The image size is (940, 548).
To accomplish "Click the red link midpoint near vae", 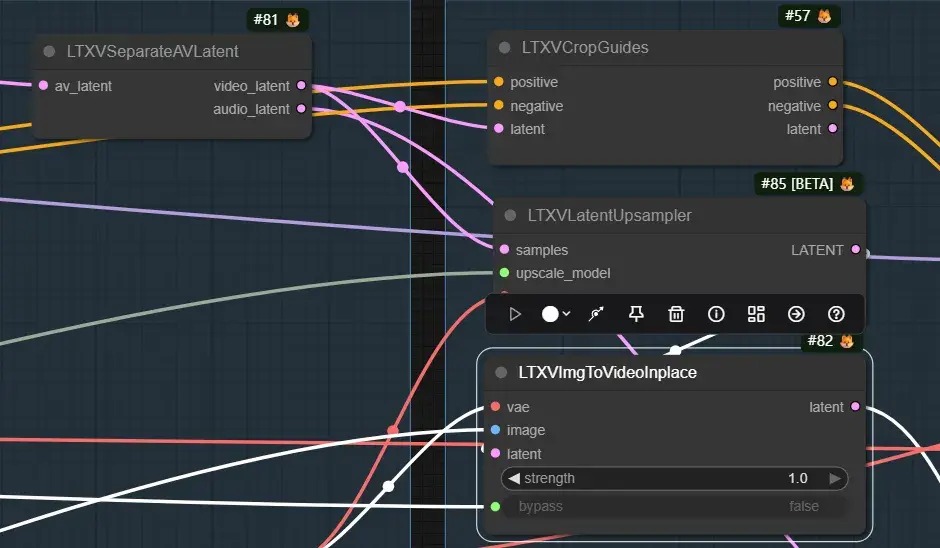I will pyautogui.click(x=393, y=430).
